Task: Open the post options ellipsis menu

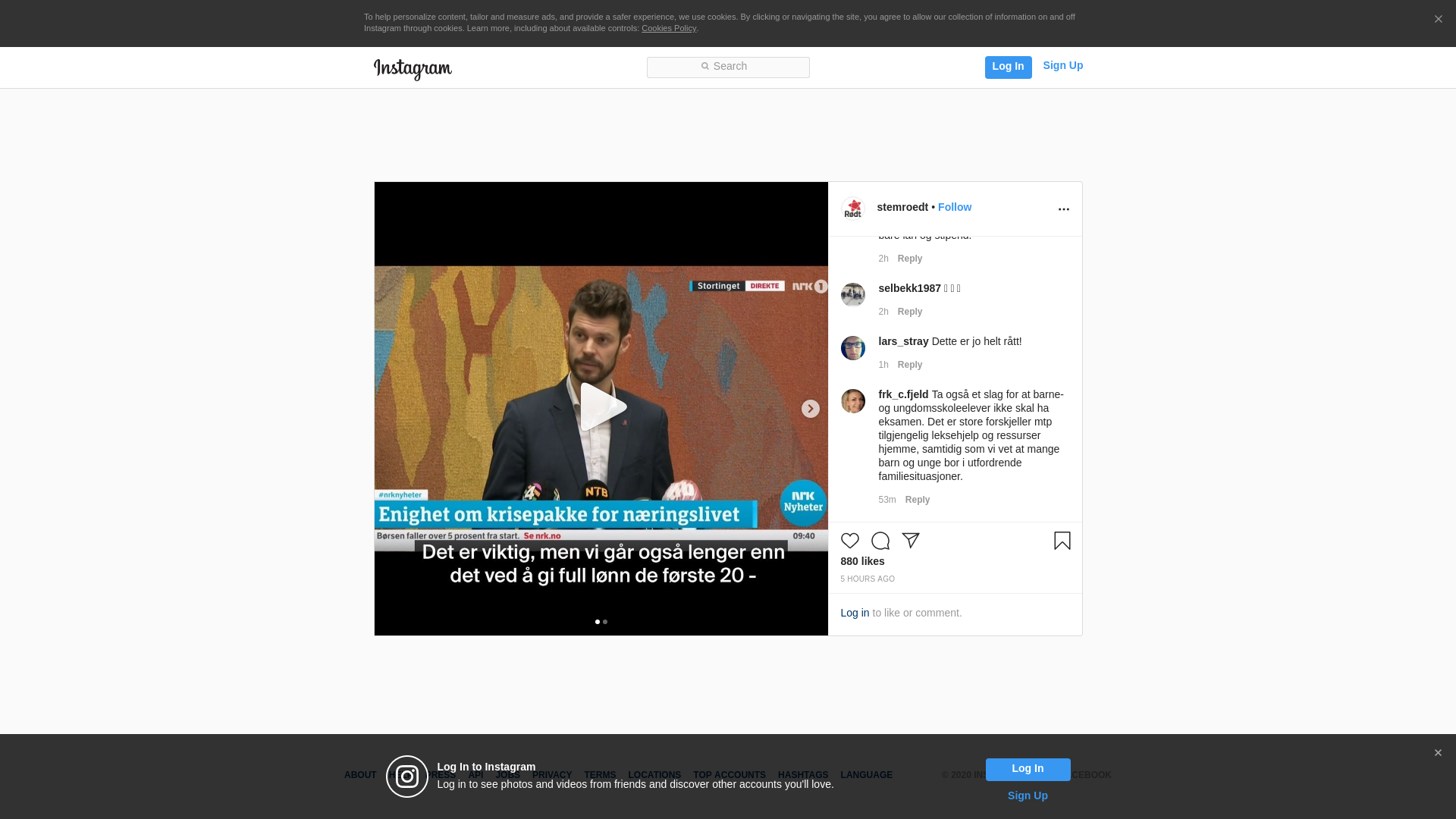Action: [1063, 209]
